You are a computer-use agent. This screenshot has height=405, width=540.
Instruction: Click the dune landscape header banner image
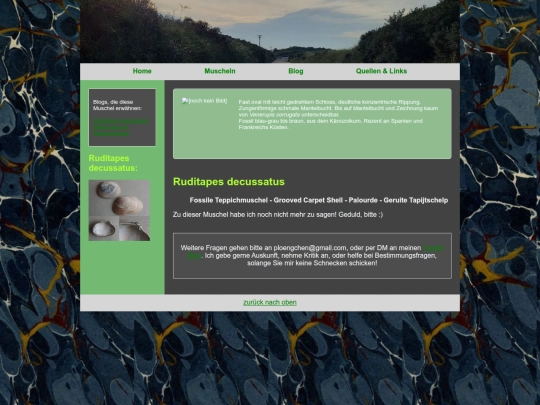[x=270, y=31]
